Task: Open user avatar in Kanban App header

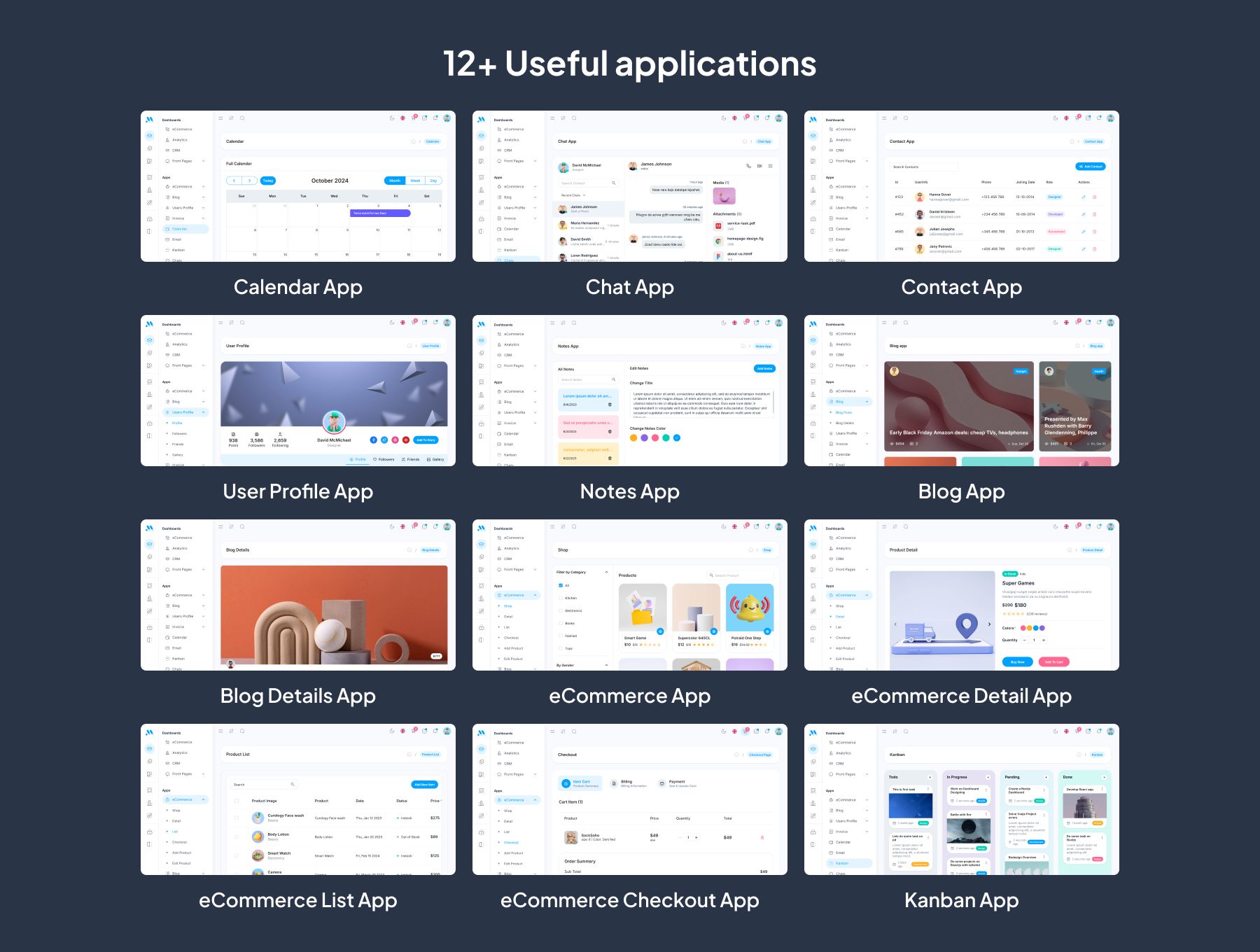Action: pos(1110,731)
